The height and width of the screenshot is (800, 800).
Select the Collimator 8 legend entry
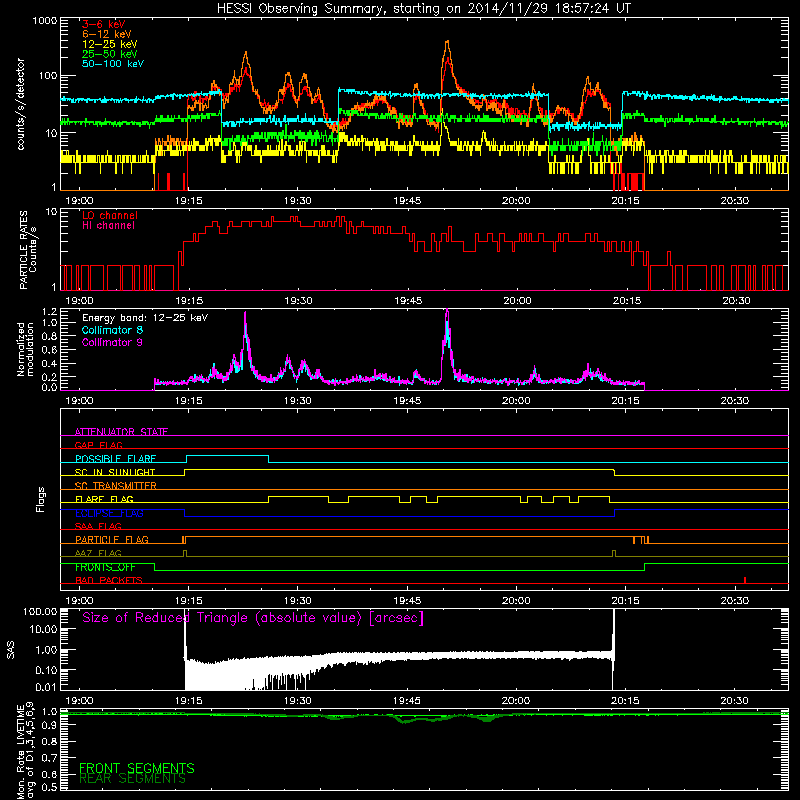[x=112, y=330]
